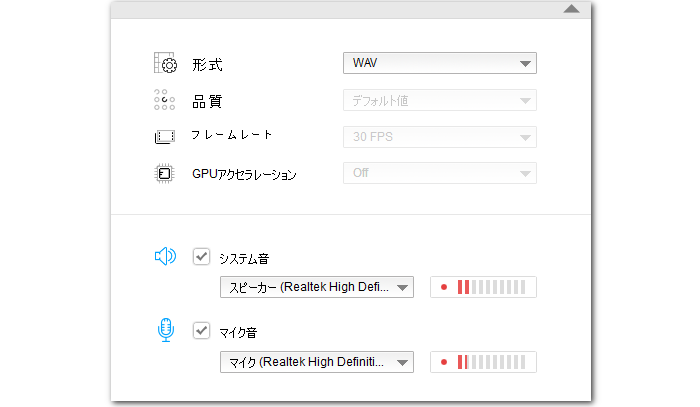This screenshot has width=700, height=407.
Task: Click the blue speaker system sound icon
Action: click(x=165, y=257)
